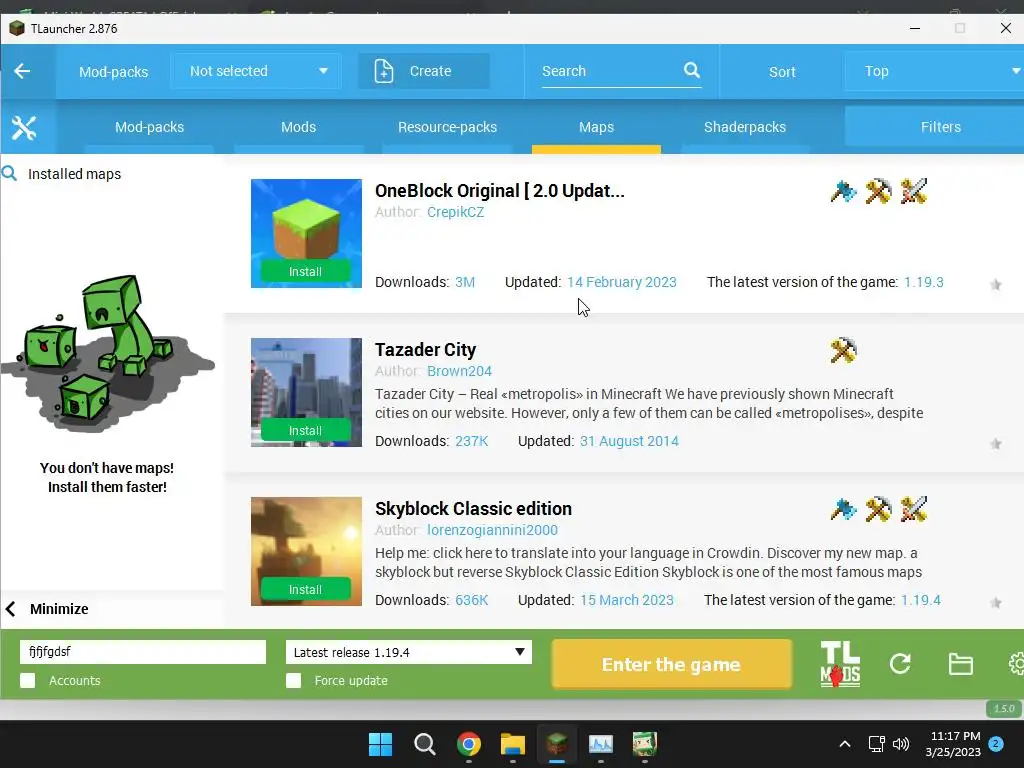Viewport: 1024px width, 768px height.
Task: Install the OneBlock Original map
Action: point(306,272)
